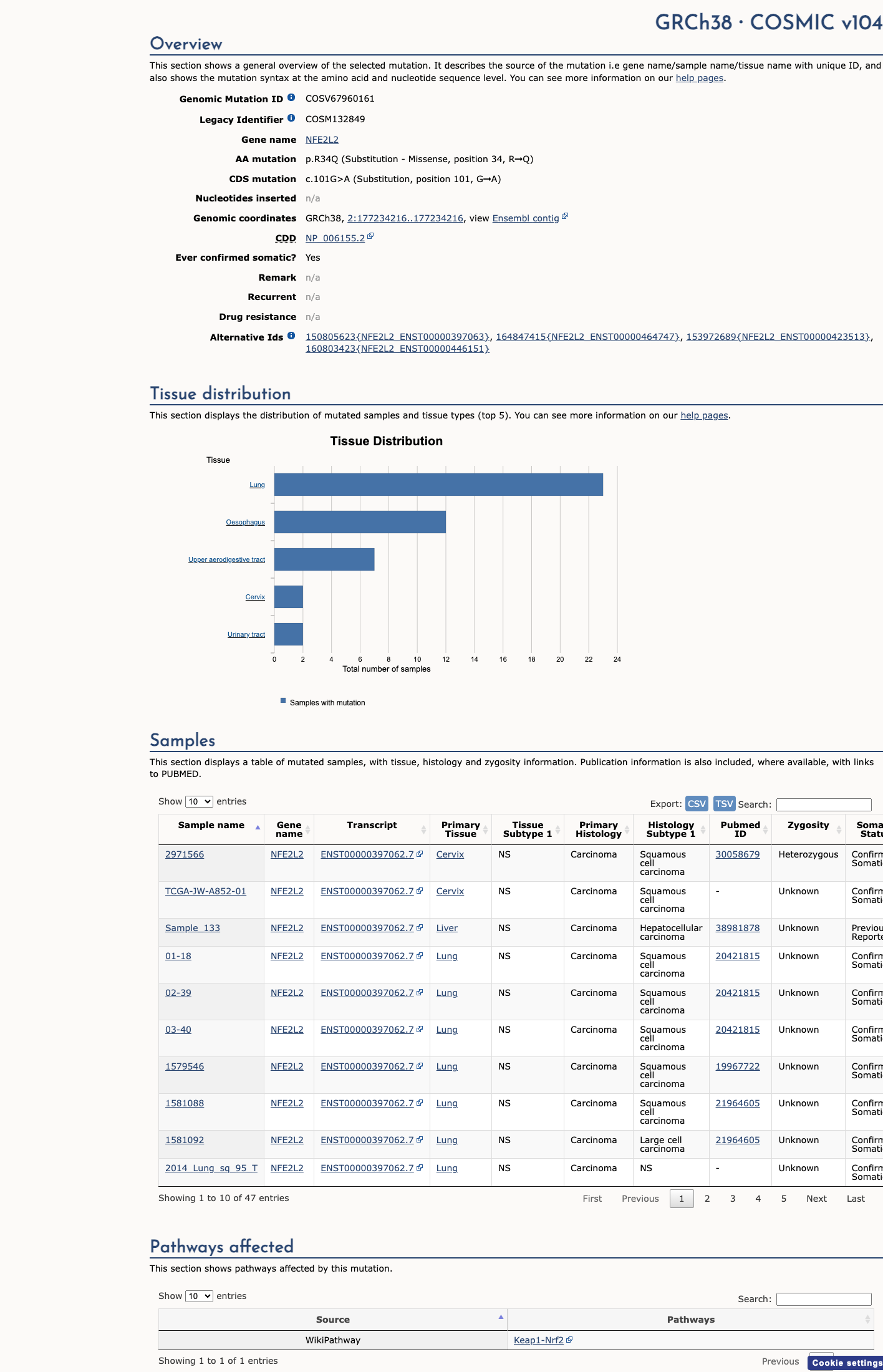Click the info icon beside Genomic Mutation ID
The height and width of the screenshot is (1372, 883).
(x=291, y=97)
